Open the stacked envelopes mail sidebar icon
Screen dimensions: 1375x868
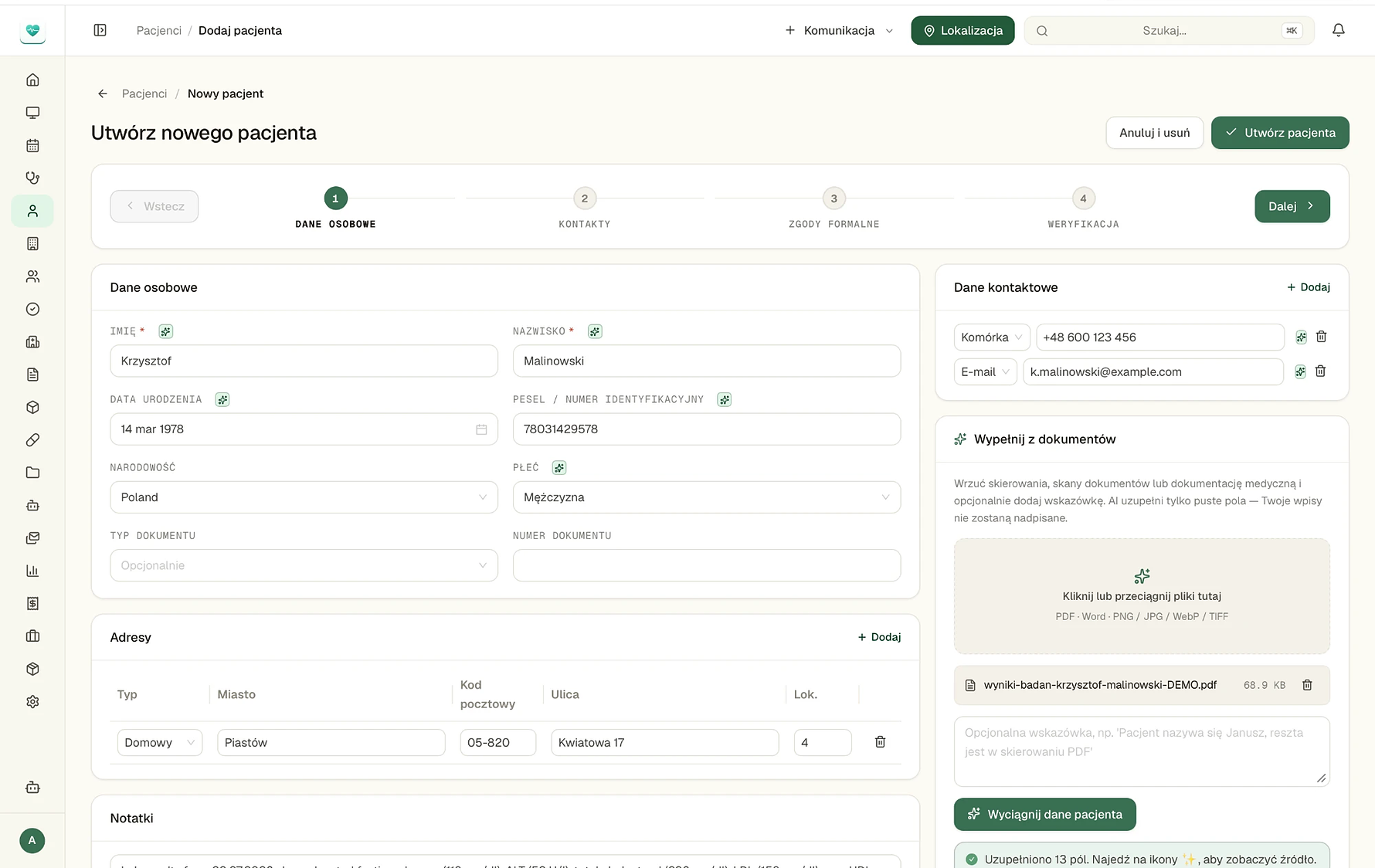tap(32, 538)
